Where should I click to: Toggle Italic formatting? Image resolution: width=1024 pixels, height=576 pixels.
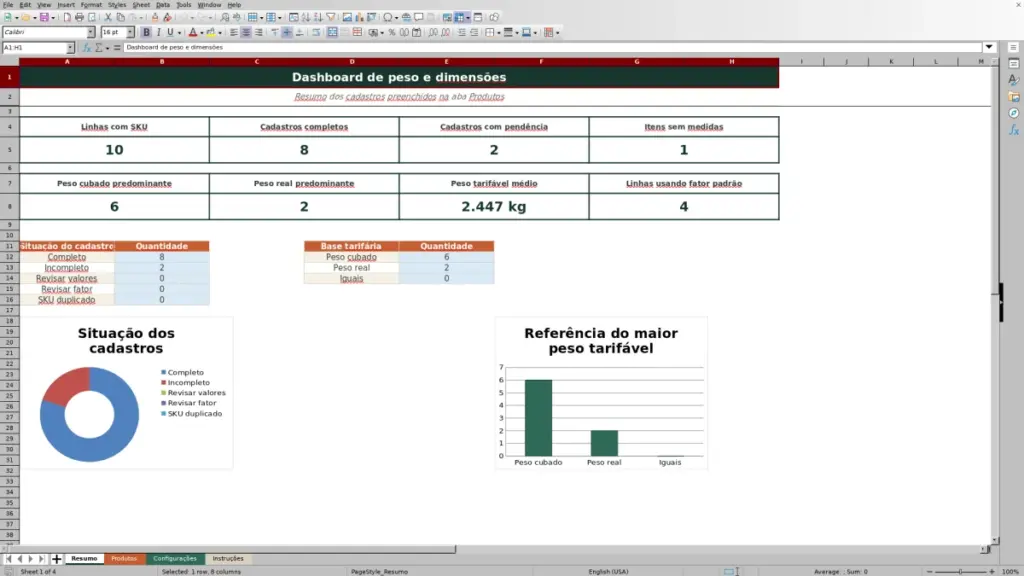tap(159, 33)
